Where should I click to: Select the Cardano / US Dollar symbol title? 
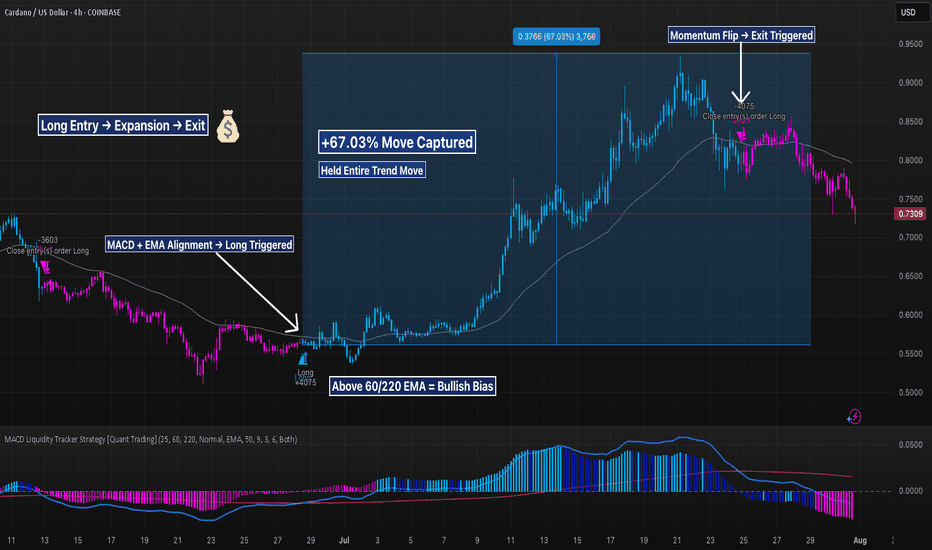click(x=62, y=12)
